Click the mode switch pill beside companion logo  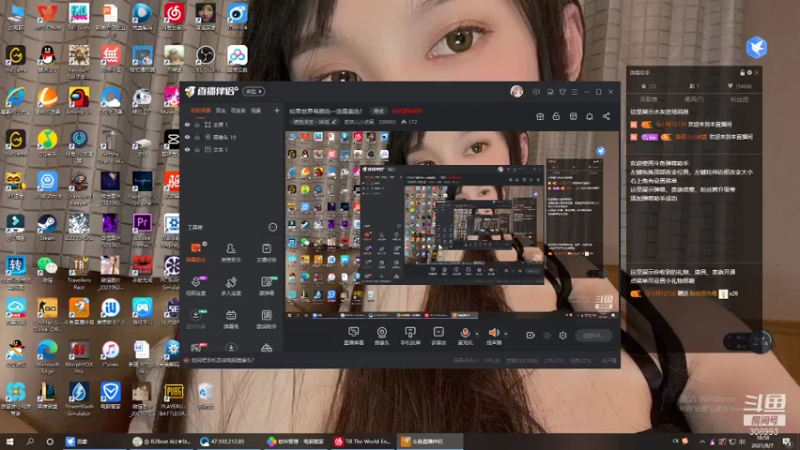point(254,91)
